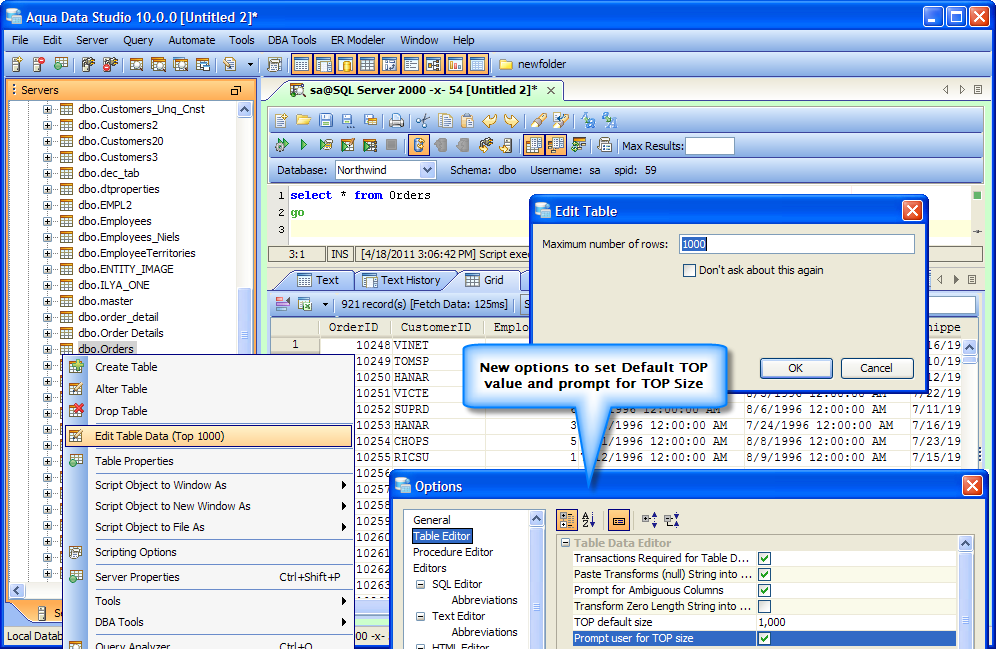The image size is (996, 649).
Task: Enable Transform Zero Length String option
Action: click(x=765, y=606)
